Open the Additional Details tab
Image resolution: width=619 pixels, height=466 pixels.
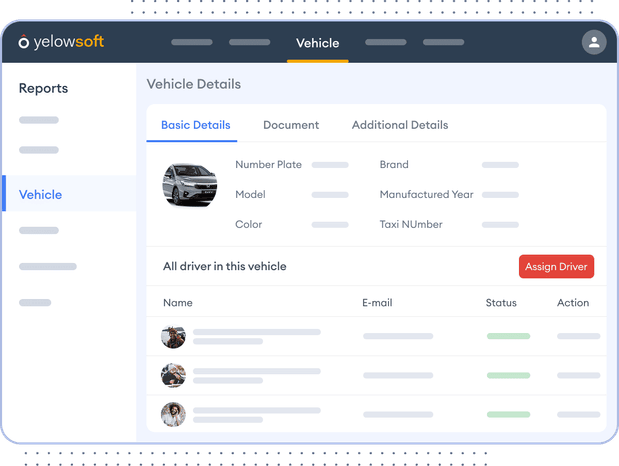point(400,125)
